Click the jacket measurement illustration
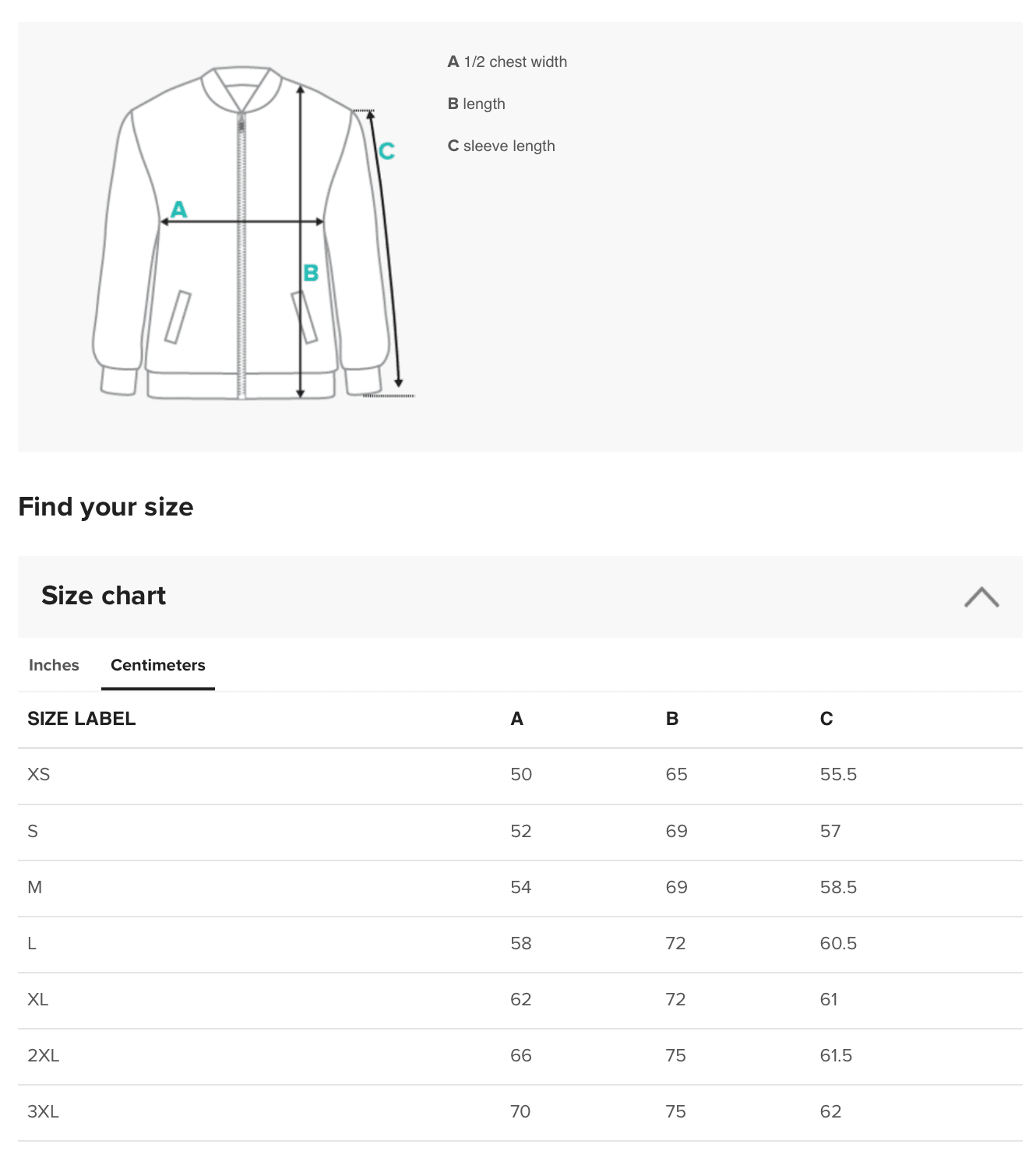This screenshot has width=1036, height=1151. (x=254, y=233)
